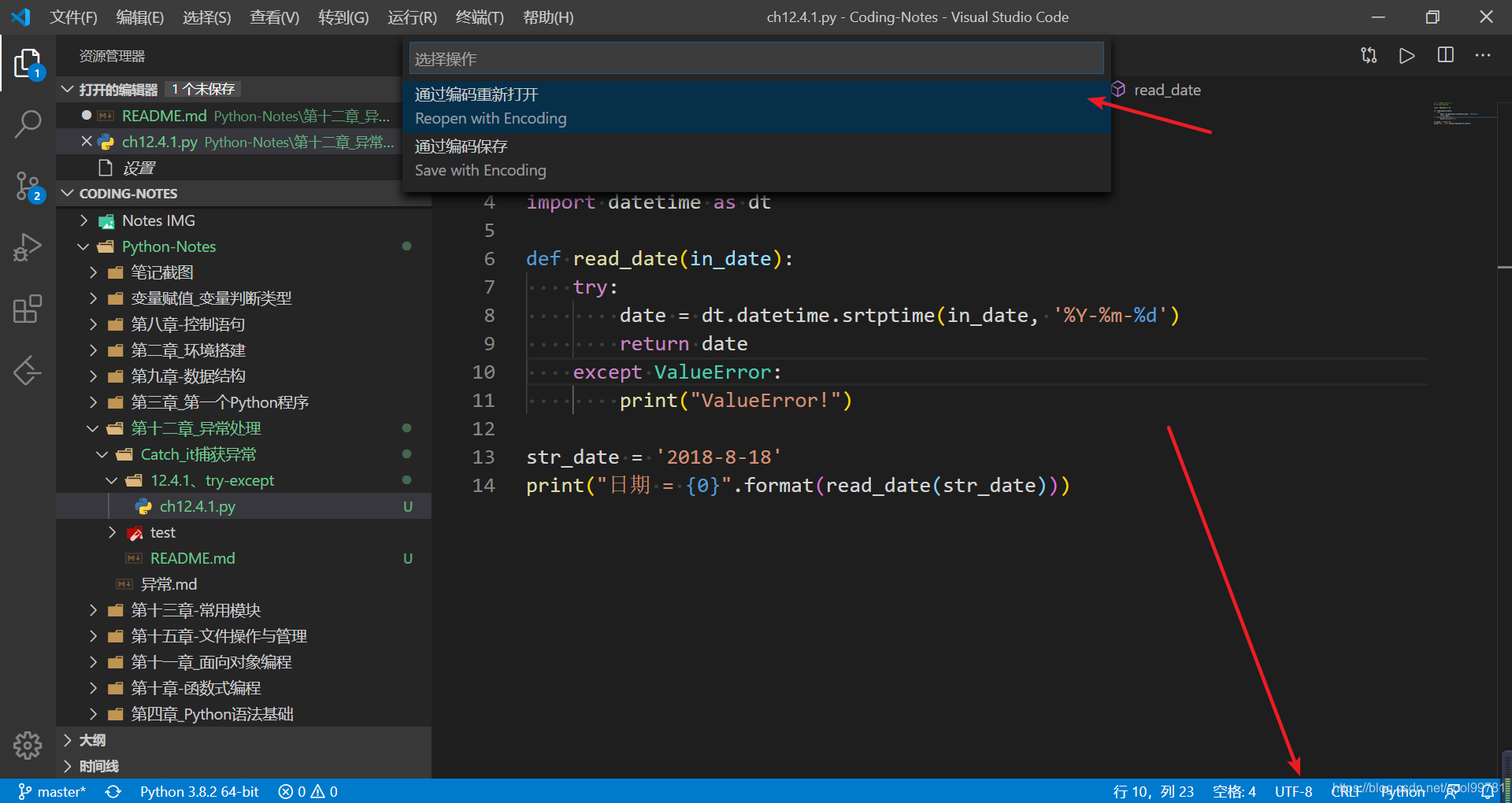
Task: Click the 选择操作 quick pick input field
Action: click(756, 59)
